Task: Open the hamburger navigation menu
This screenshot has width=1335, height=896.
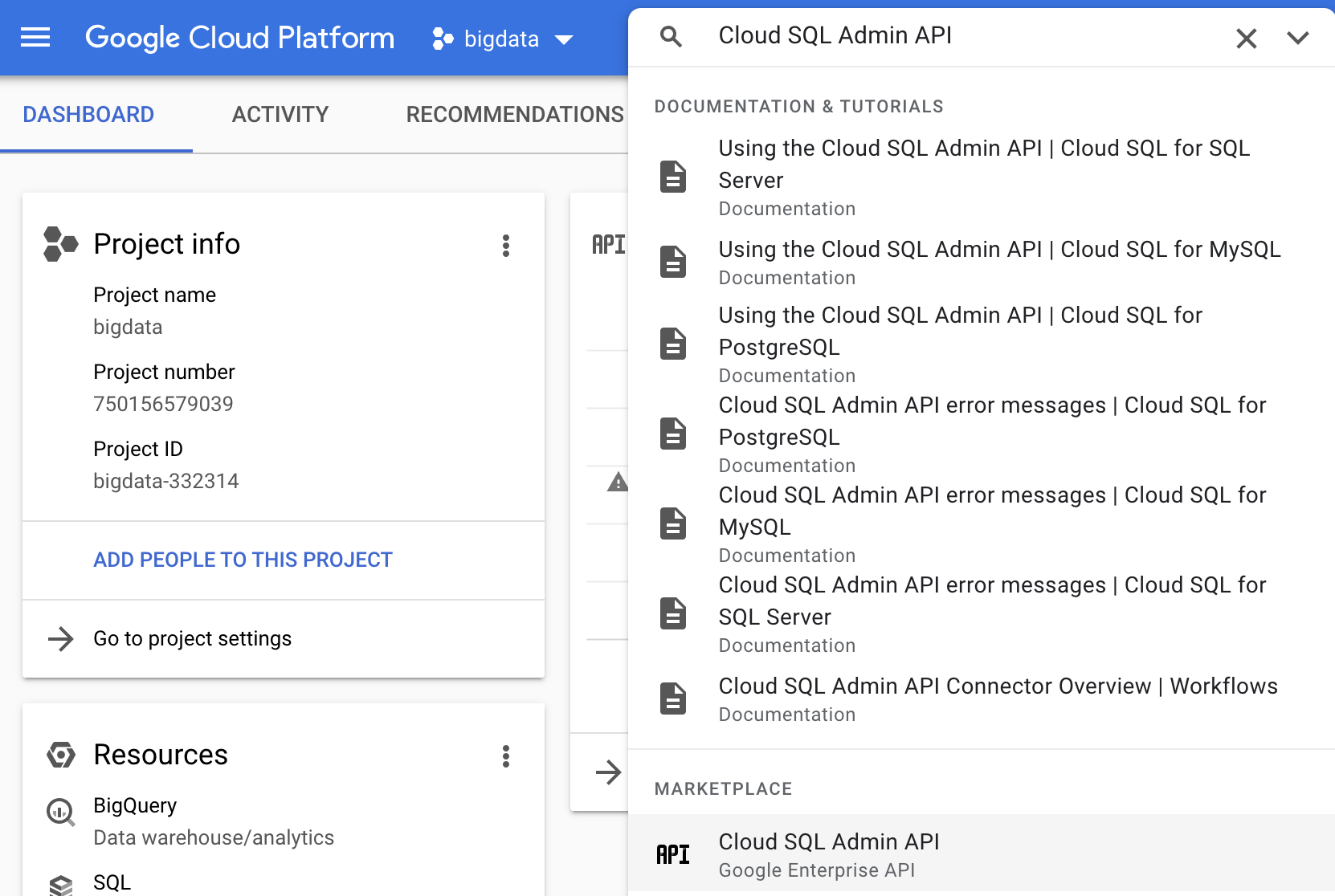Action: (x=35, y=38)
